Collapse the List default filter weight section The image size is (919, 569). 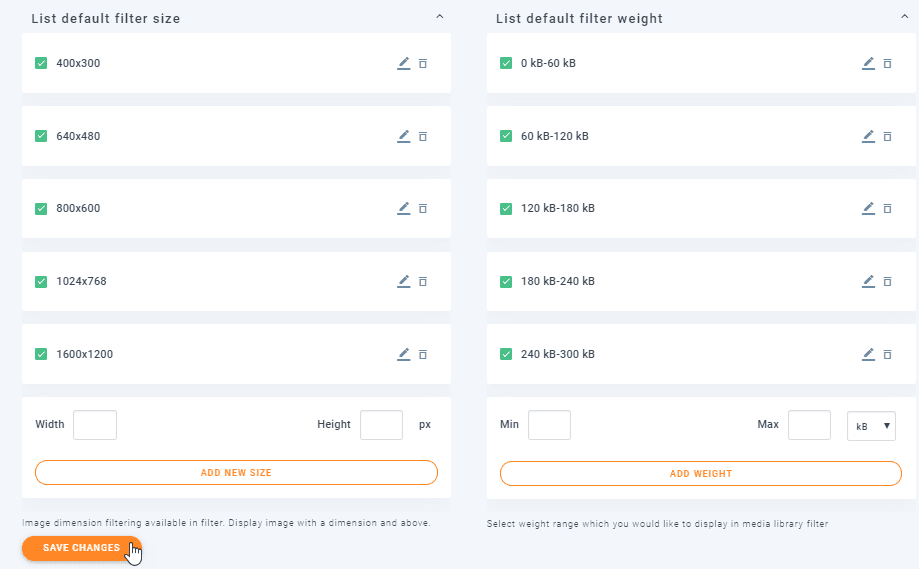(904, 17)
